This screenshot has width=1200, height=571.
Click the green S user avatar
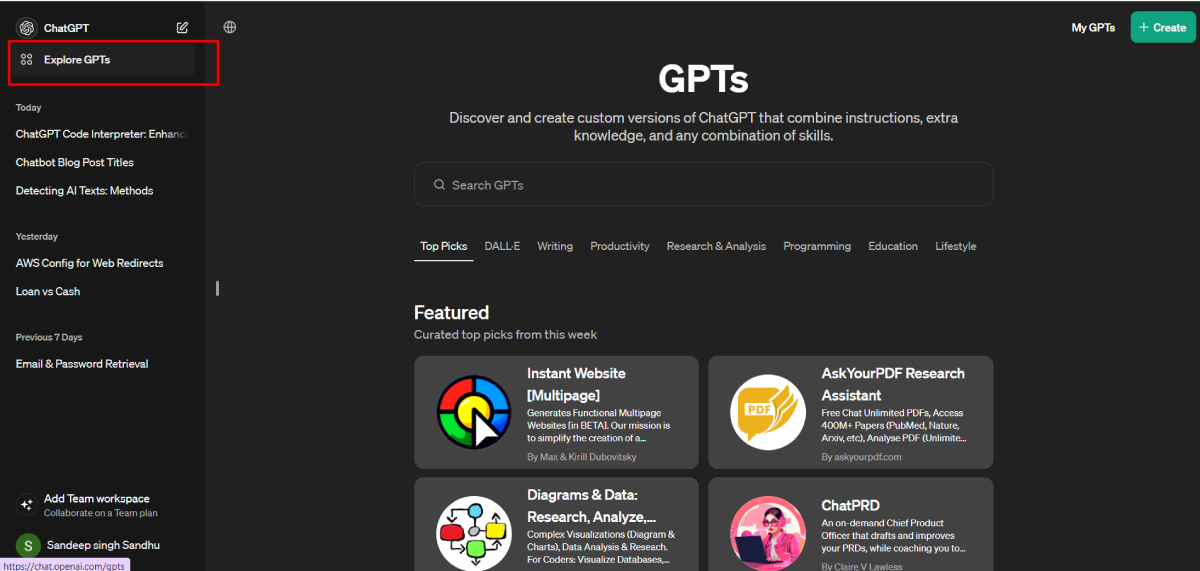pos(28,545)
